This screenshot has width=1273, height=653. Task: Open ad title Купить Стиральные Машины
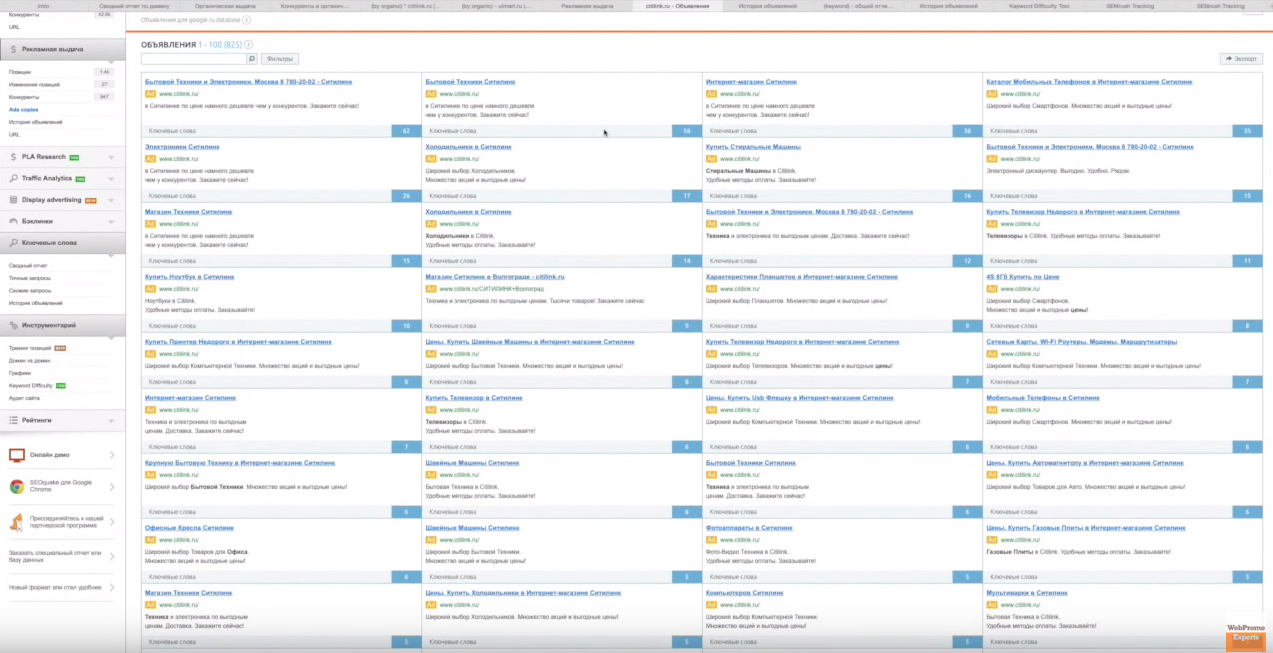753,147
